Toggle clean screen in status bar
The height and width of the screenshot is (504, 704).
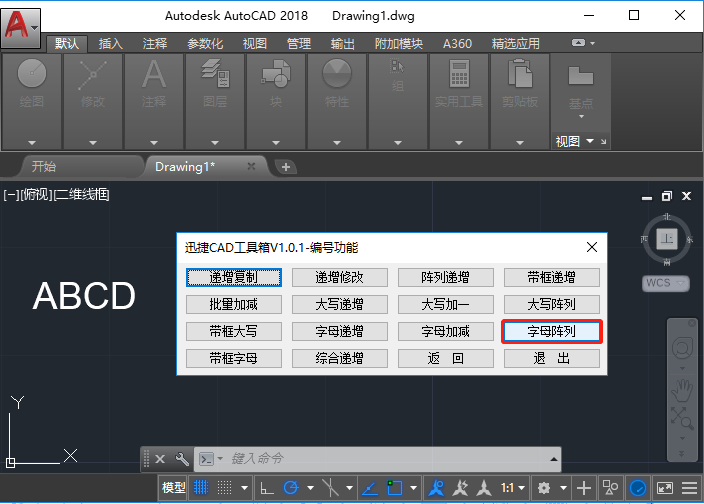tap(665, 488)
